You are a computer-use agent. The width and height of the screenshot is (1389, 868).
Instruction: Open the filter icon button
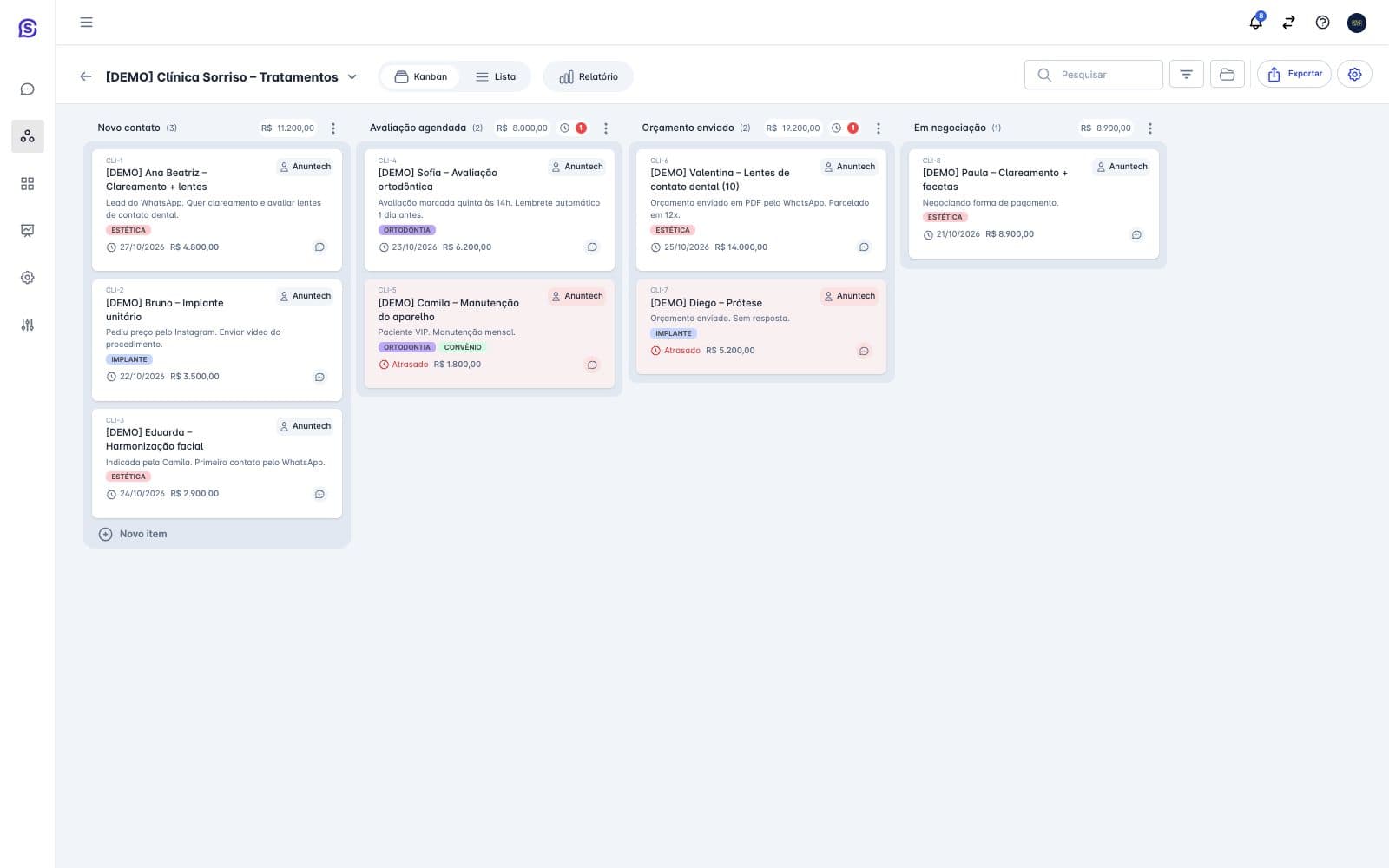[x=1186, y=75]
